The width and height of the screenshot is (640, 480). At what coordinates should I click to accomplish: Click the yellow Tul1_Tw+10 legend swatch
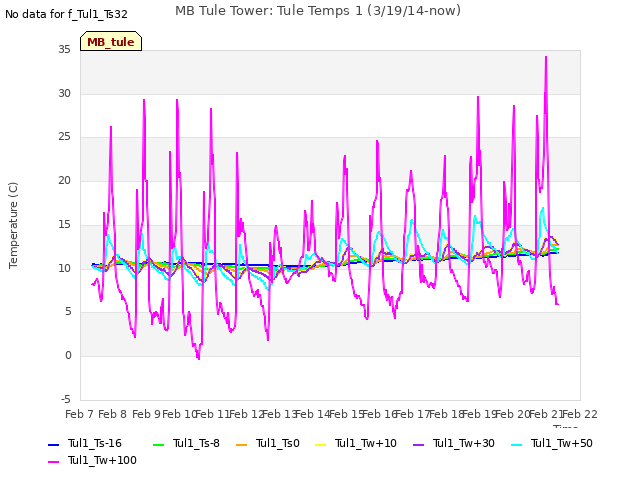[321, 444]
